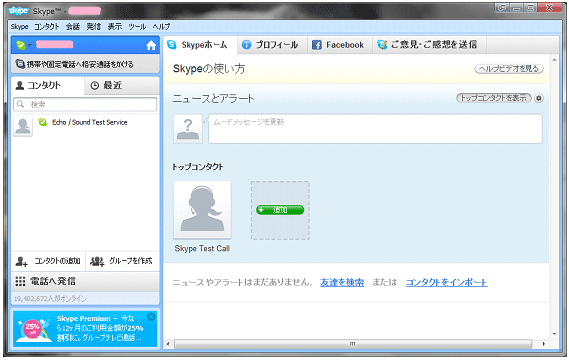The image size is (569, 360).
Task: Open the ツール menu
Action: [137, 26]
